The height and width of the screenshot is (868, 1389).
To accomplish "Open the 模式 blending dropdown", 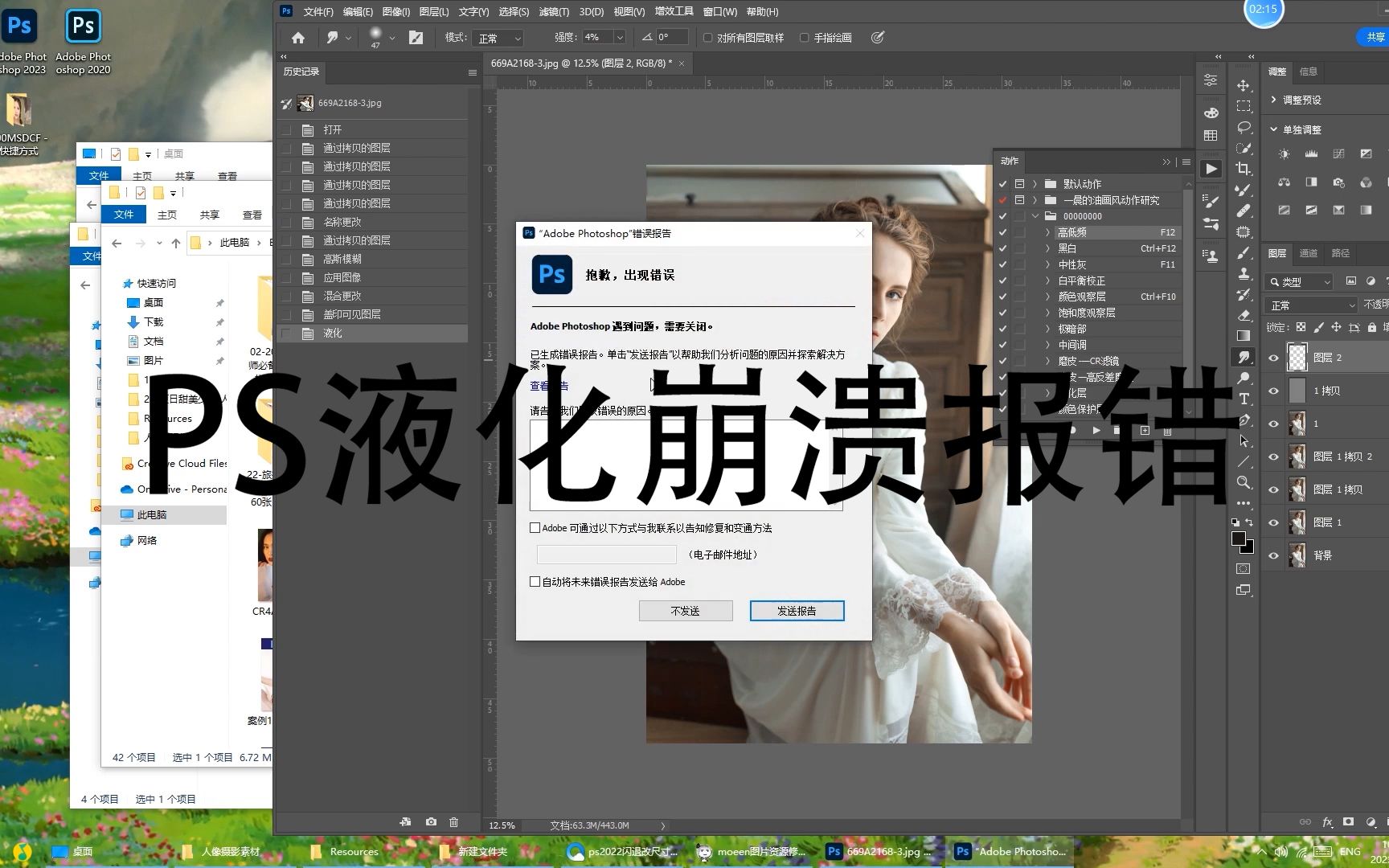I will click(497, 37).
